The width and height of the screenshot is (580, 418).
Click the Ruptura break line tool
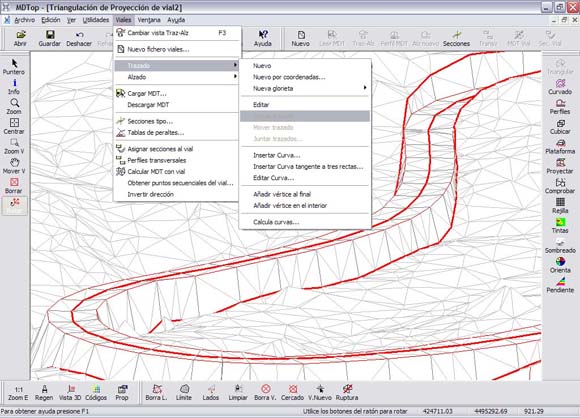pos(347,393)
